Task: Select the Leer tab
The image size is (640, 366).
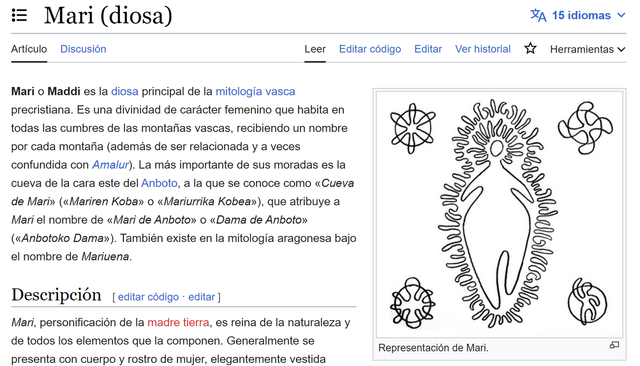Action: [x=315, y=49]
